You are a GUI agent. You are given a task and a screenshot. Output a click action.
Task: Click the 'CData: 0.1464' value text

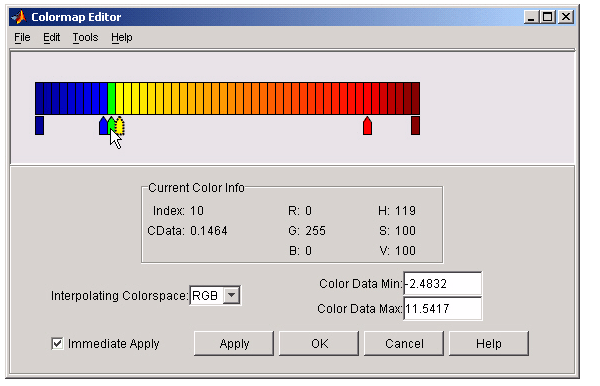click(188, 231)
